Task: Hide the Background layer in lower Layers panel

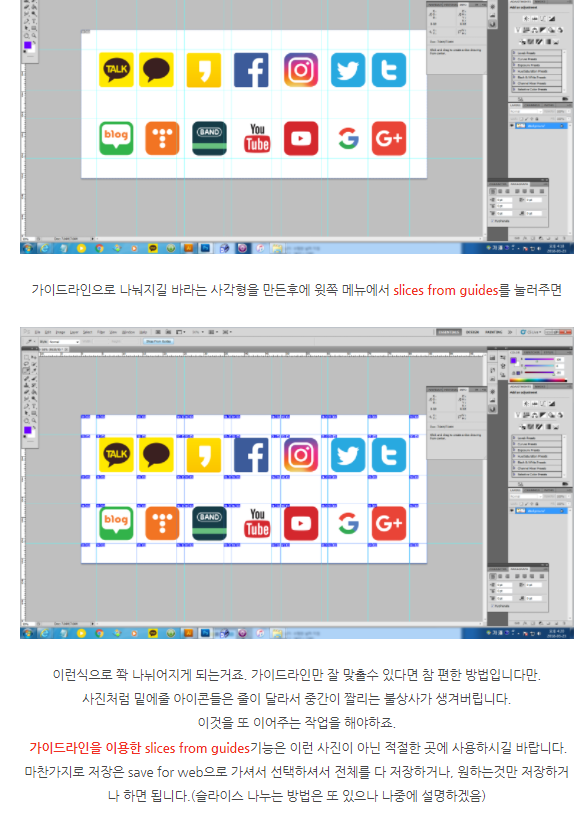Action: 512,510
